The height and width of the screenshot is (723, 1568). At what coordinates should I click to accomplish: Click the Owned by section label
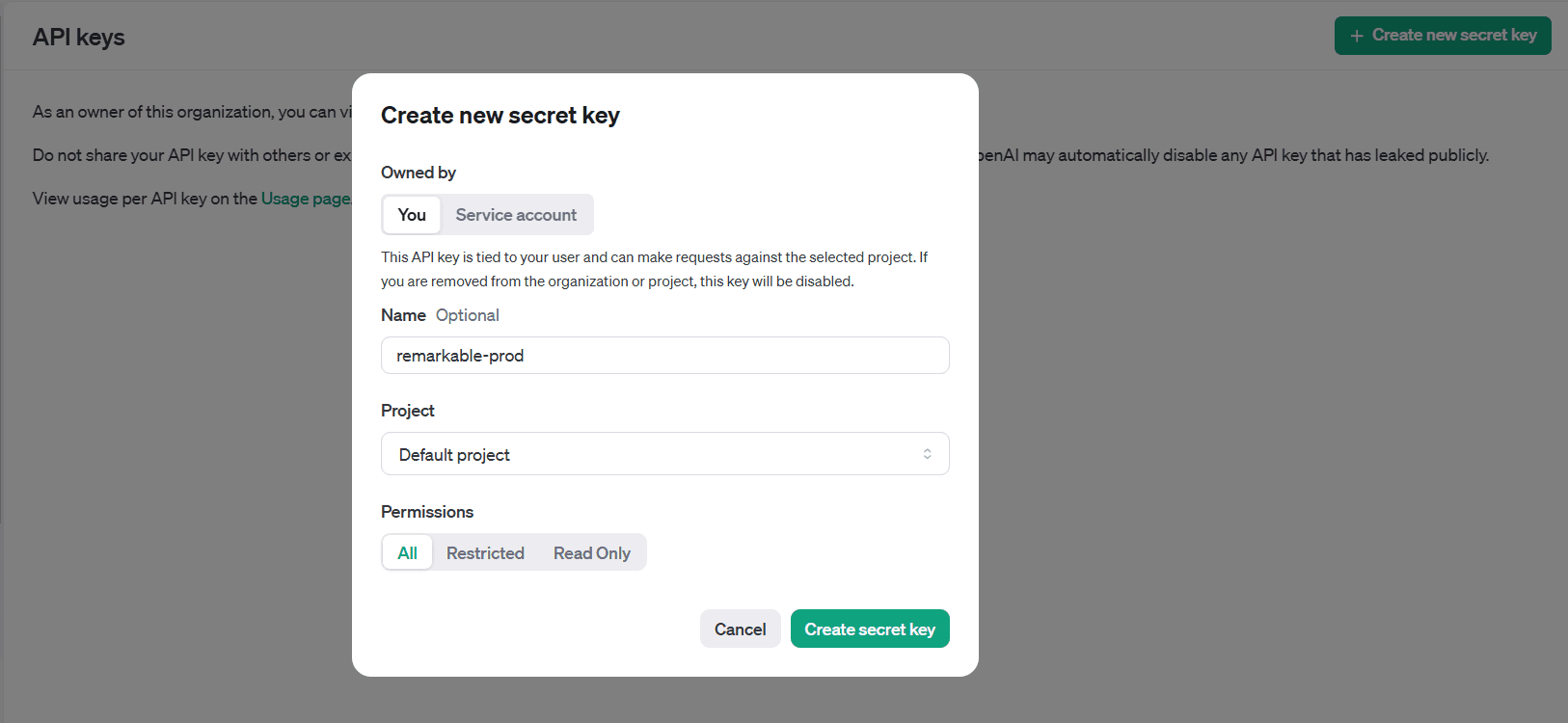click(x=419, y=173)
